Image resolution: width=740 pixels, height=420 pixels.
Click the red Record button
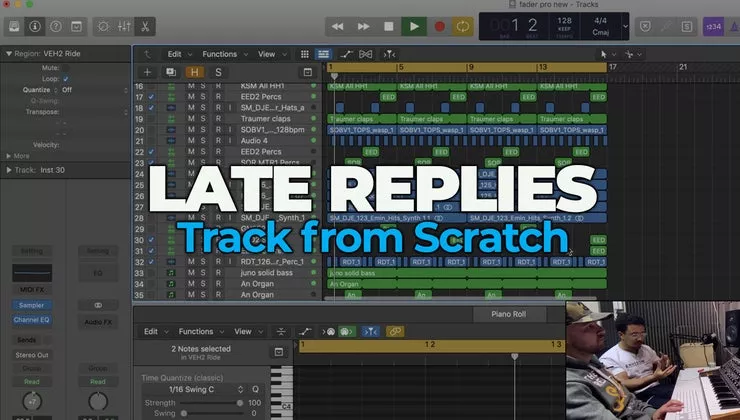coord(439,26)
